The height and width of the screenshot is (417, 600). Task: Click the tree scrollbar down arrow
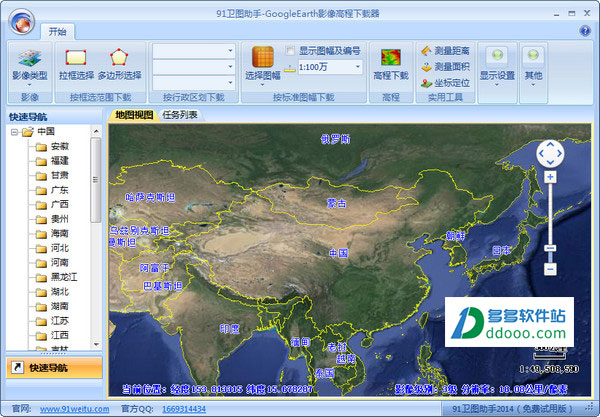[96, 345]
